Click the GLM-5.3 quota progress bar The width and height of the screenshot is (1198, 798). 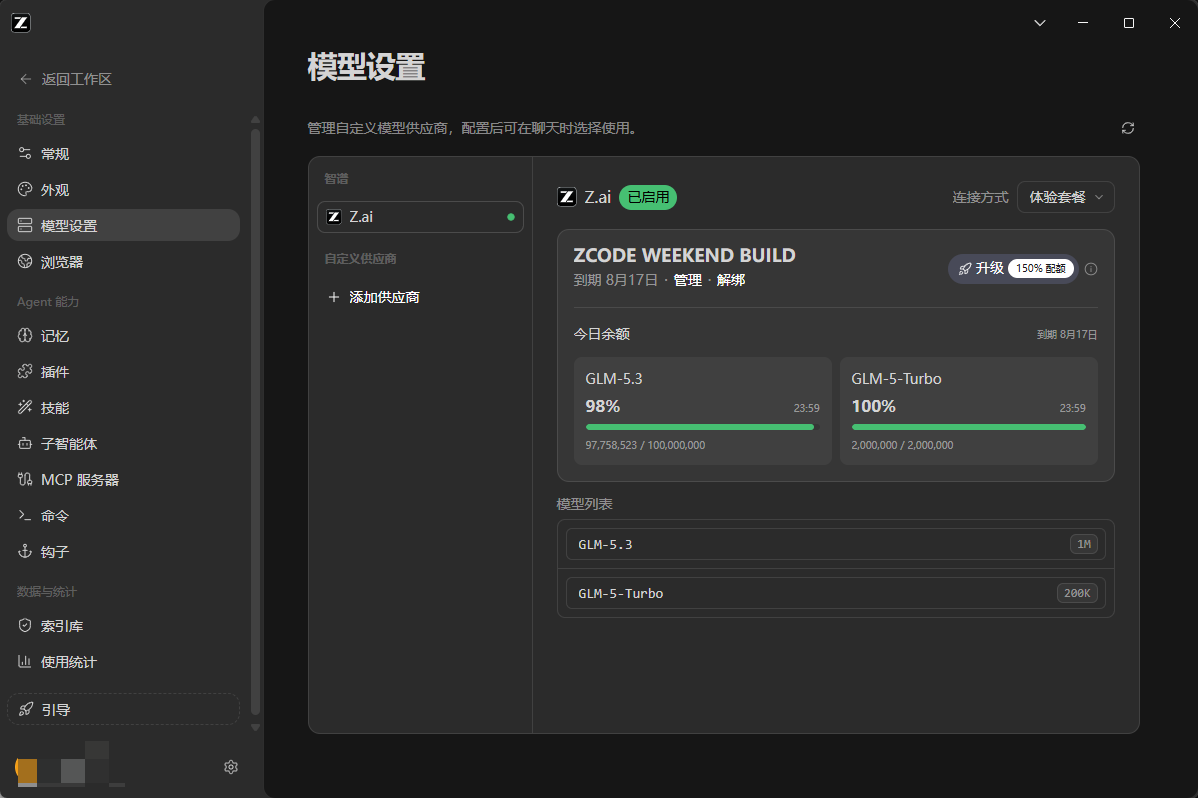pyautogui.click(x=702, y=427)
